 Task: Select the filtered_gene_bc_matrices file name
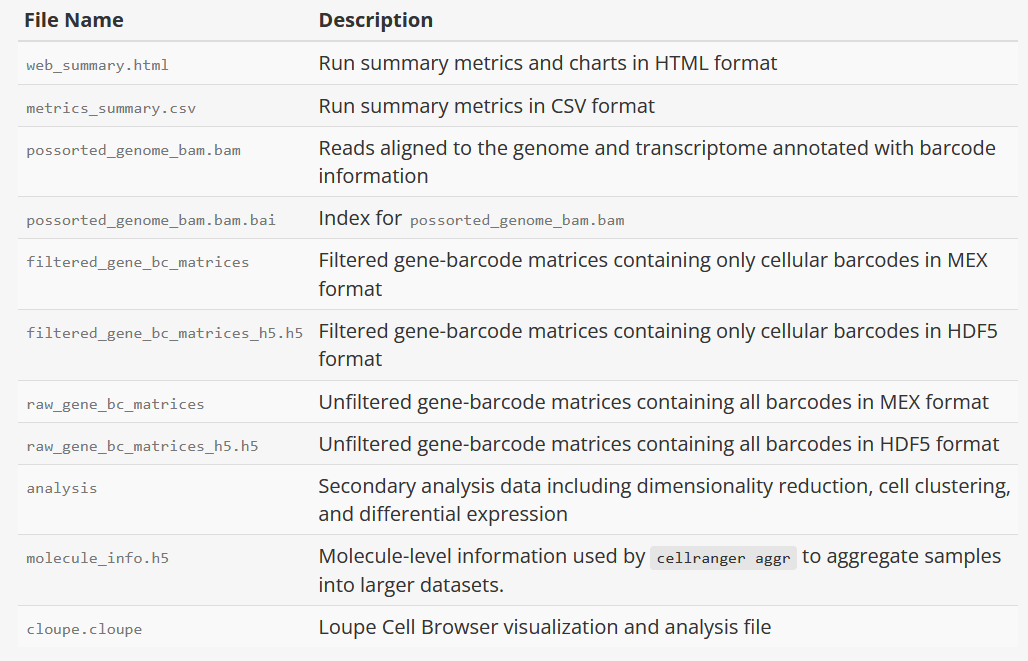click(137, 262)
